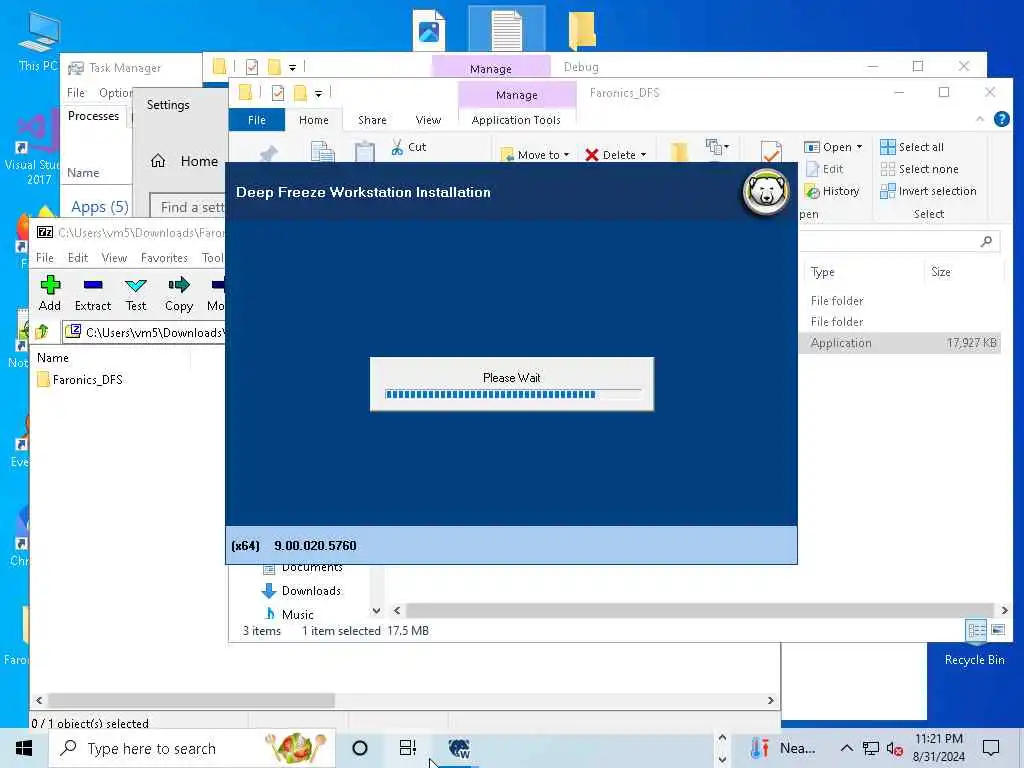
Task: Open Explorer help question mark icon
Action: click(1001, 119)
